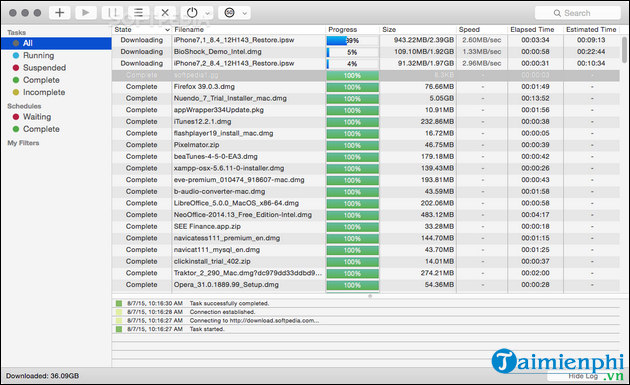Click the Hide Log button
The height and width of the screenshot is (385, 630).
[x=583, y=376]
